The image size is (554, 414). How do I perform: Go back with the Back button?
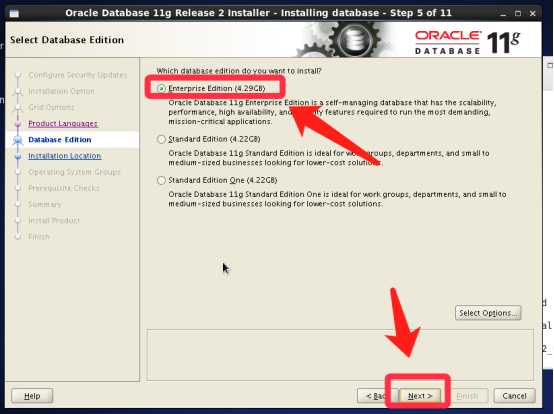[x=375, y=396]
